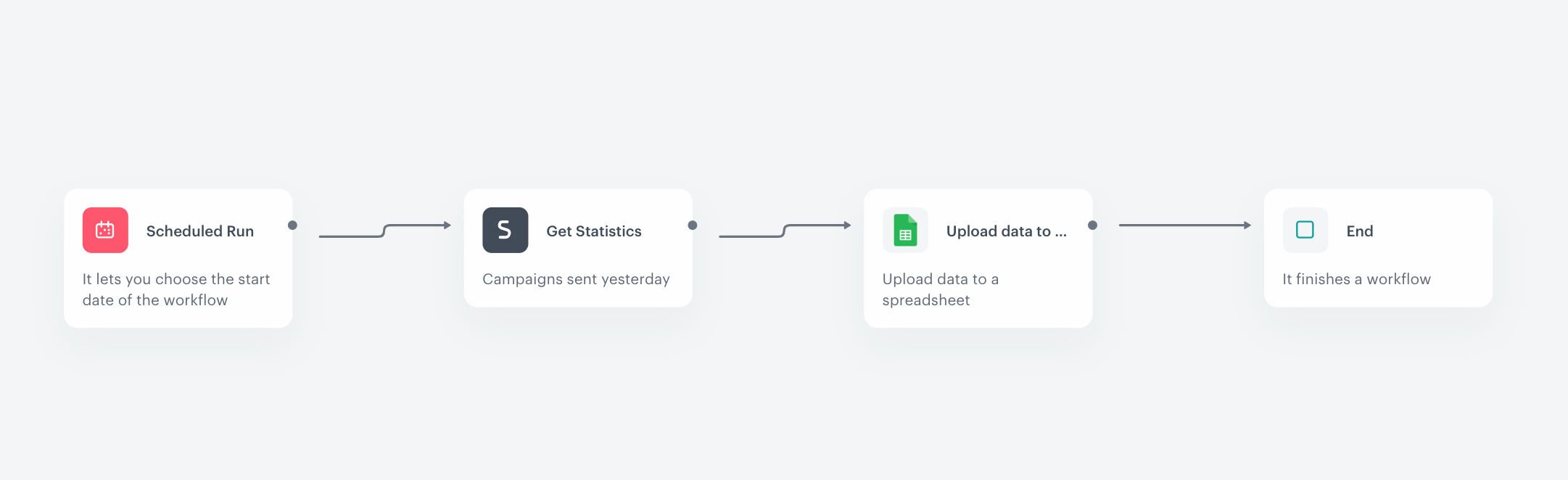
Task: Click the connector dot beside Get Statistics
Action: 693,225
